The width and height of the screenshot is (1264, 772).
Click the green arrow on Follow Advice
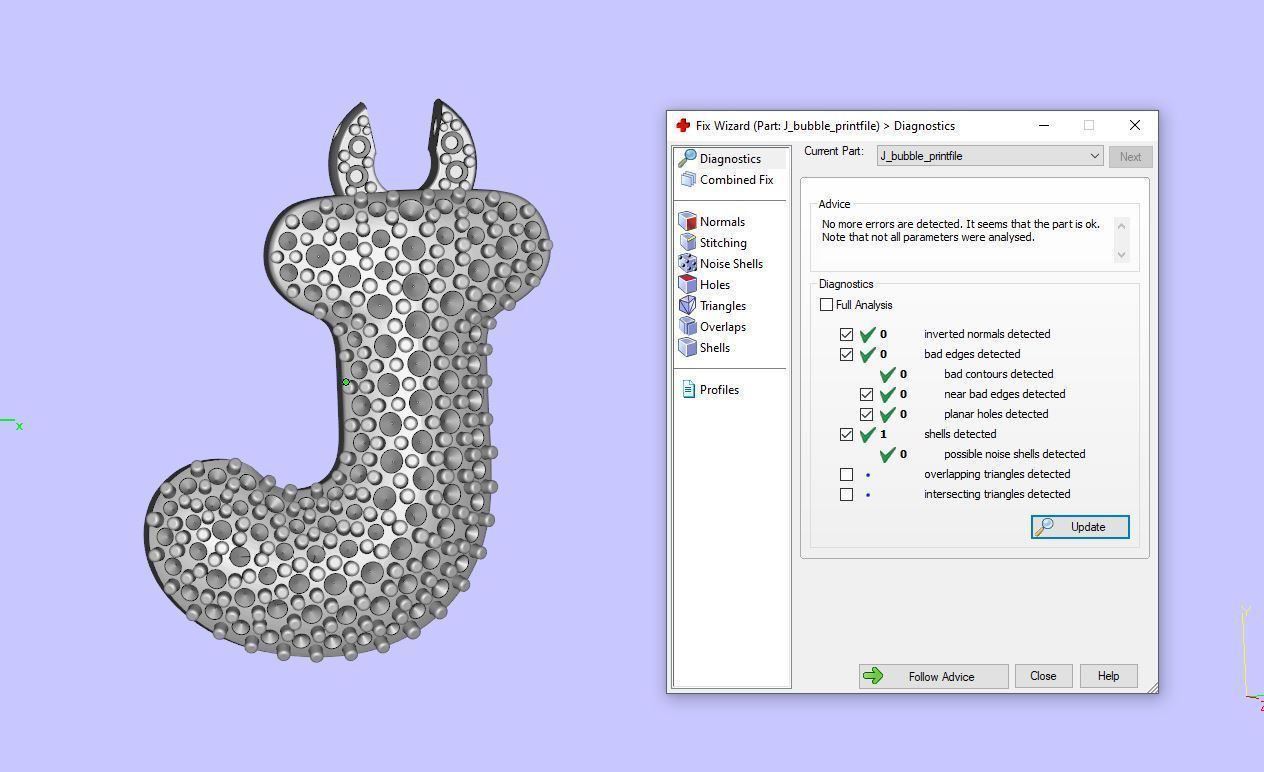[873, 676]
